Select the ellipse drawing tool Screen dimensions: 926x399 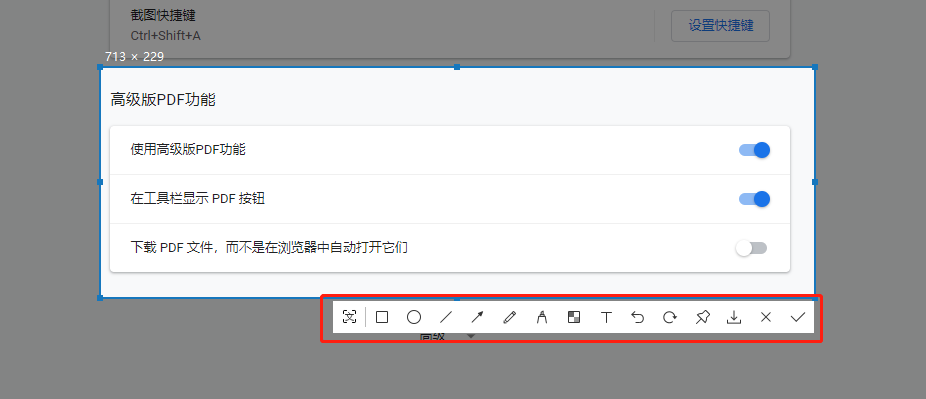click(x=414, y=318)
